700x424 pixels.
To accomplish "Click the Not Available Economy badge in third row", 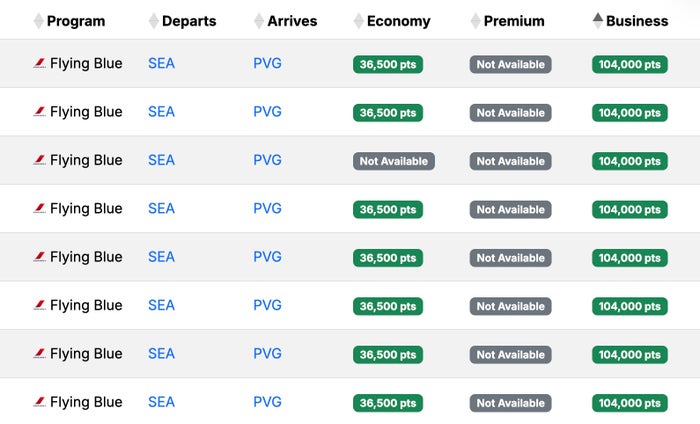I will 394,161.
